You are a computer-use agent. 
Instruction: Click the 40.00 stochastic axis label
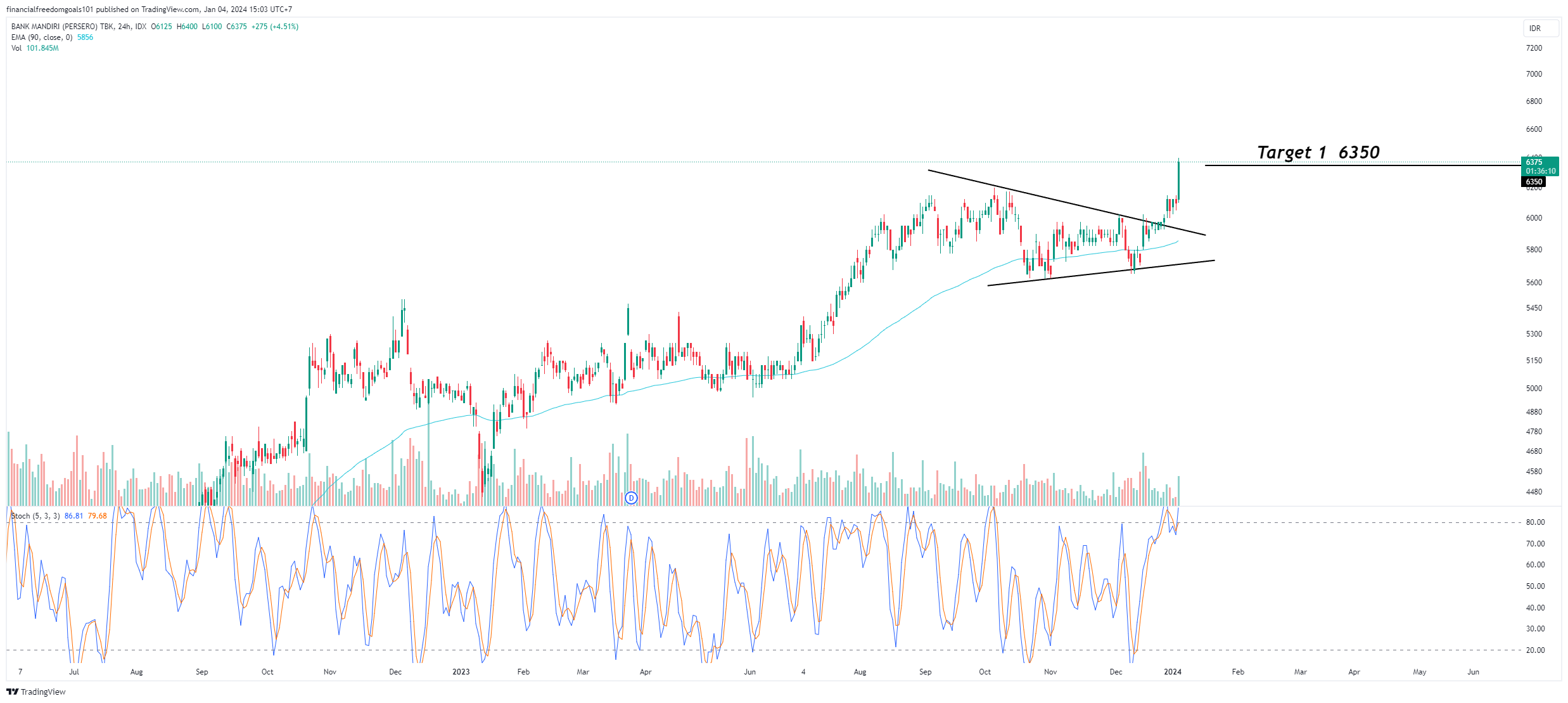1535,608
